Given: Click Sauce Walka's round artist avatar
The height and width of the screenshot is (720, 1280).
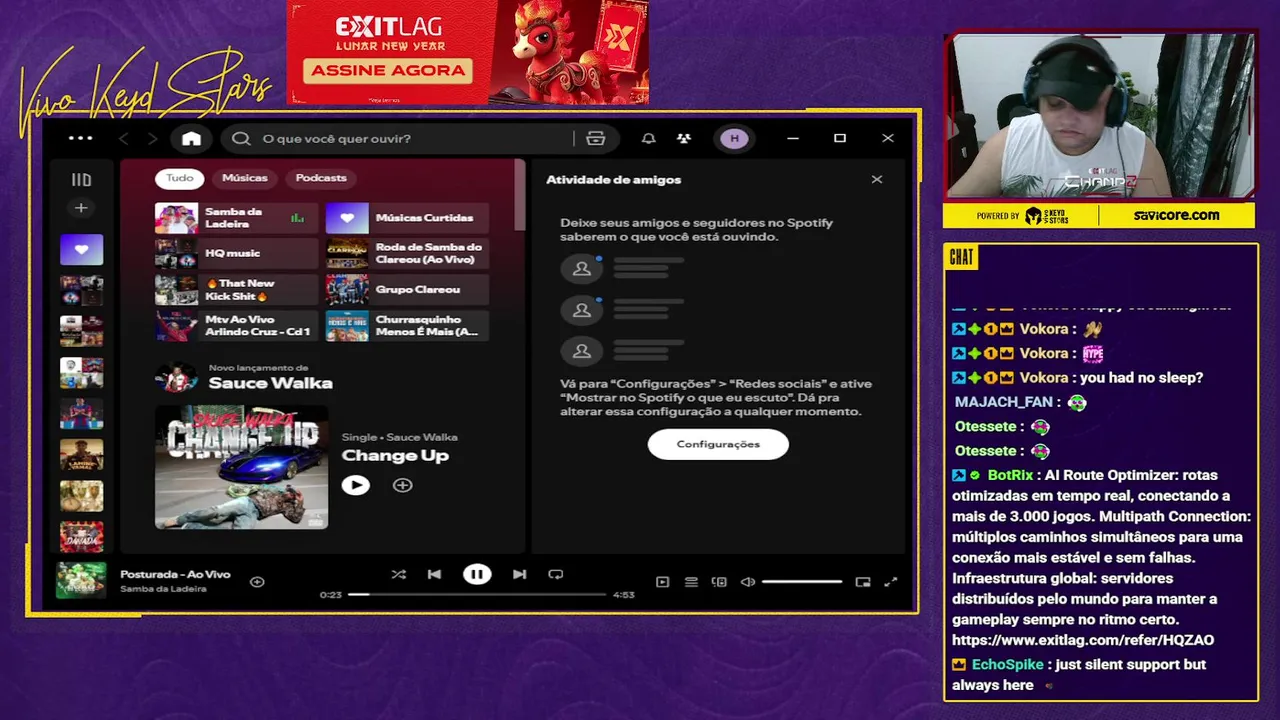Looking at the screenshot, I should click(x=176, y=377).
